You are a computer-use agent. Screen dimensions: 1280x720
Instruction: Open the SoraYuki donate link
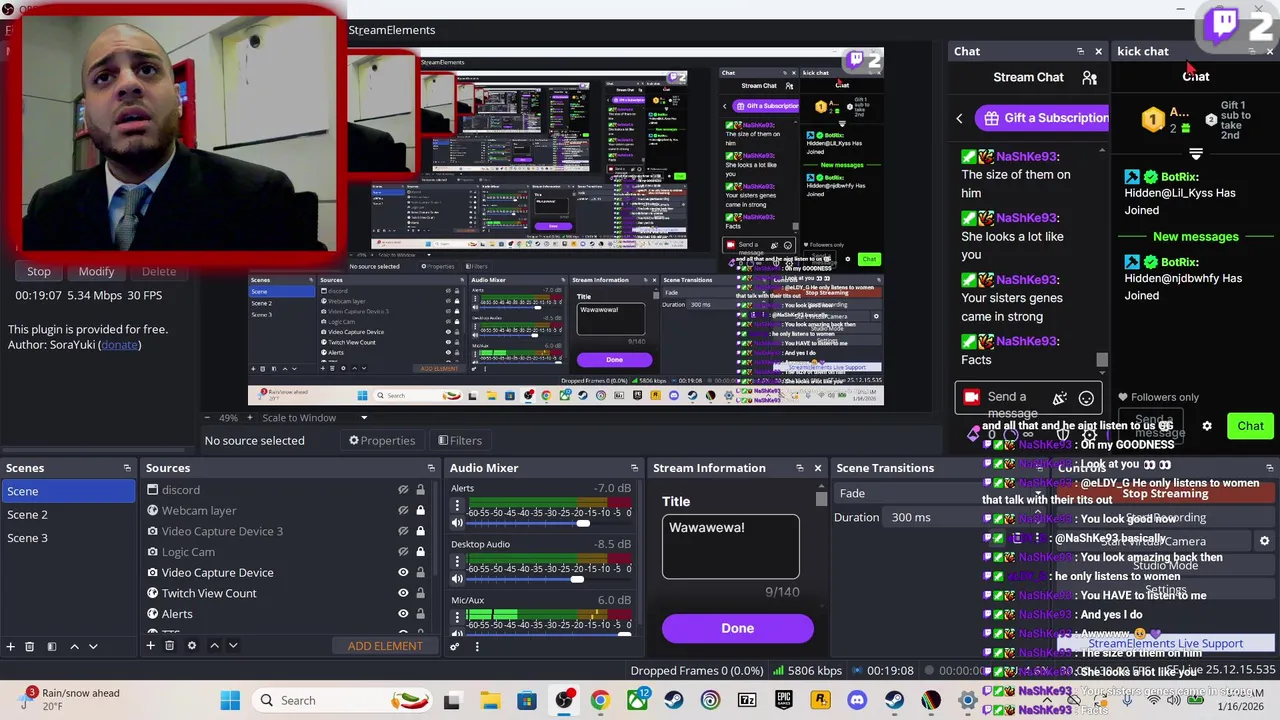click(x=120, y=345)
